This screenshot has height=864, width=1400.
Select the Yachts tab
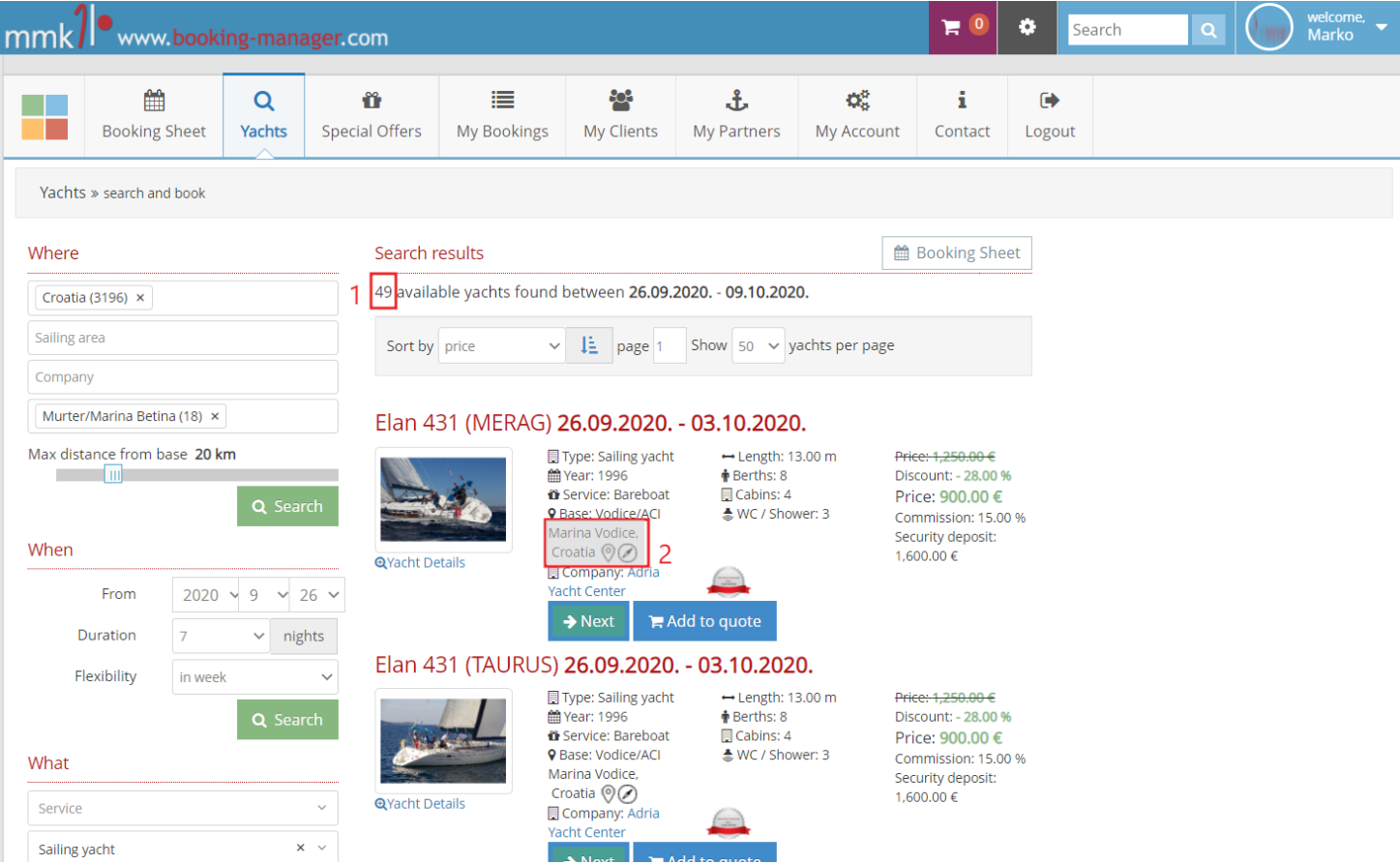264,115
